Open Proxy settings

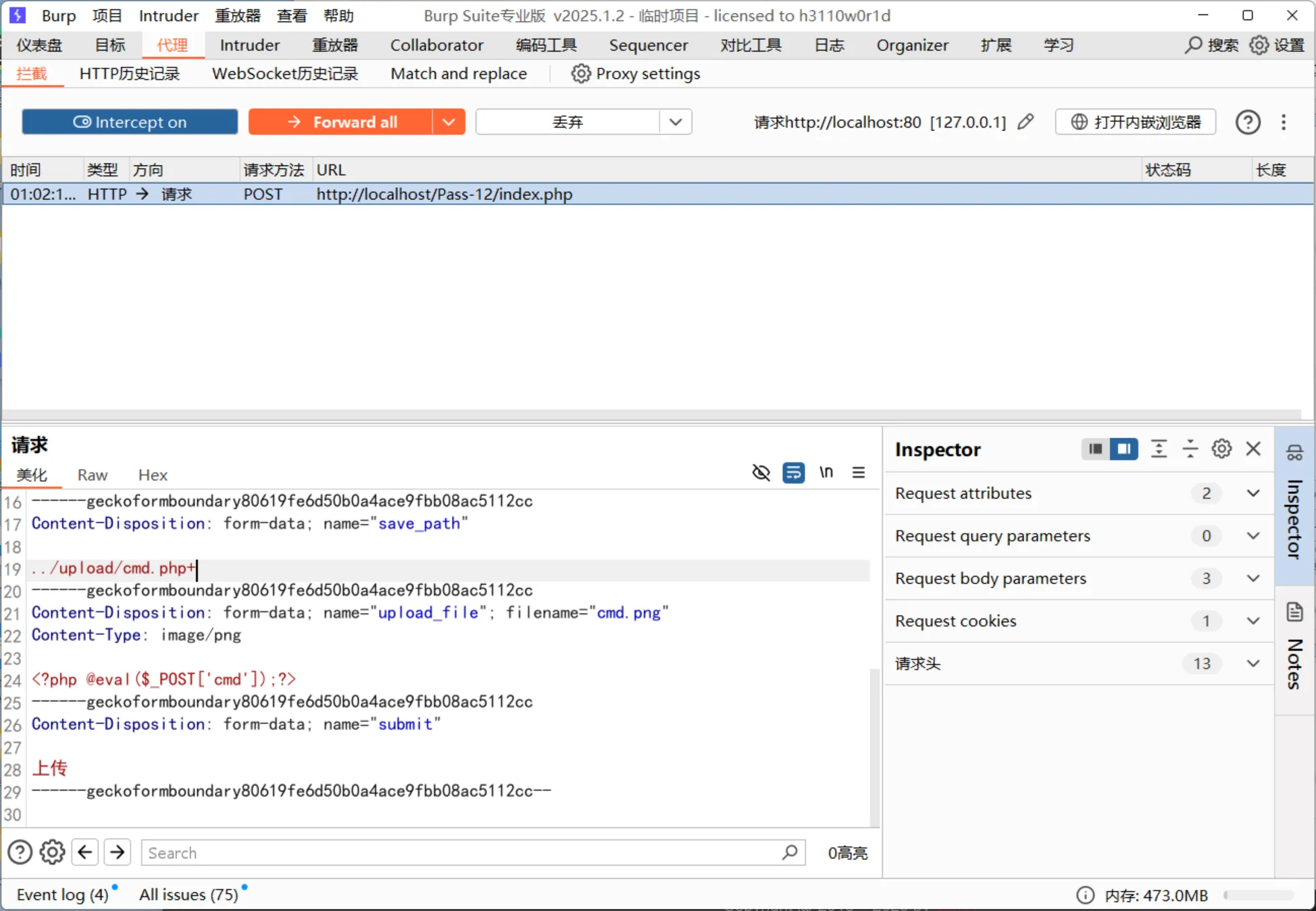(636, 74)
